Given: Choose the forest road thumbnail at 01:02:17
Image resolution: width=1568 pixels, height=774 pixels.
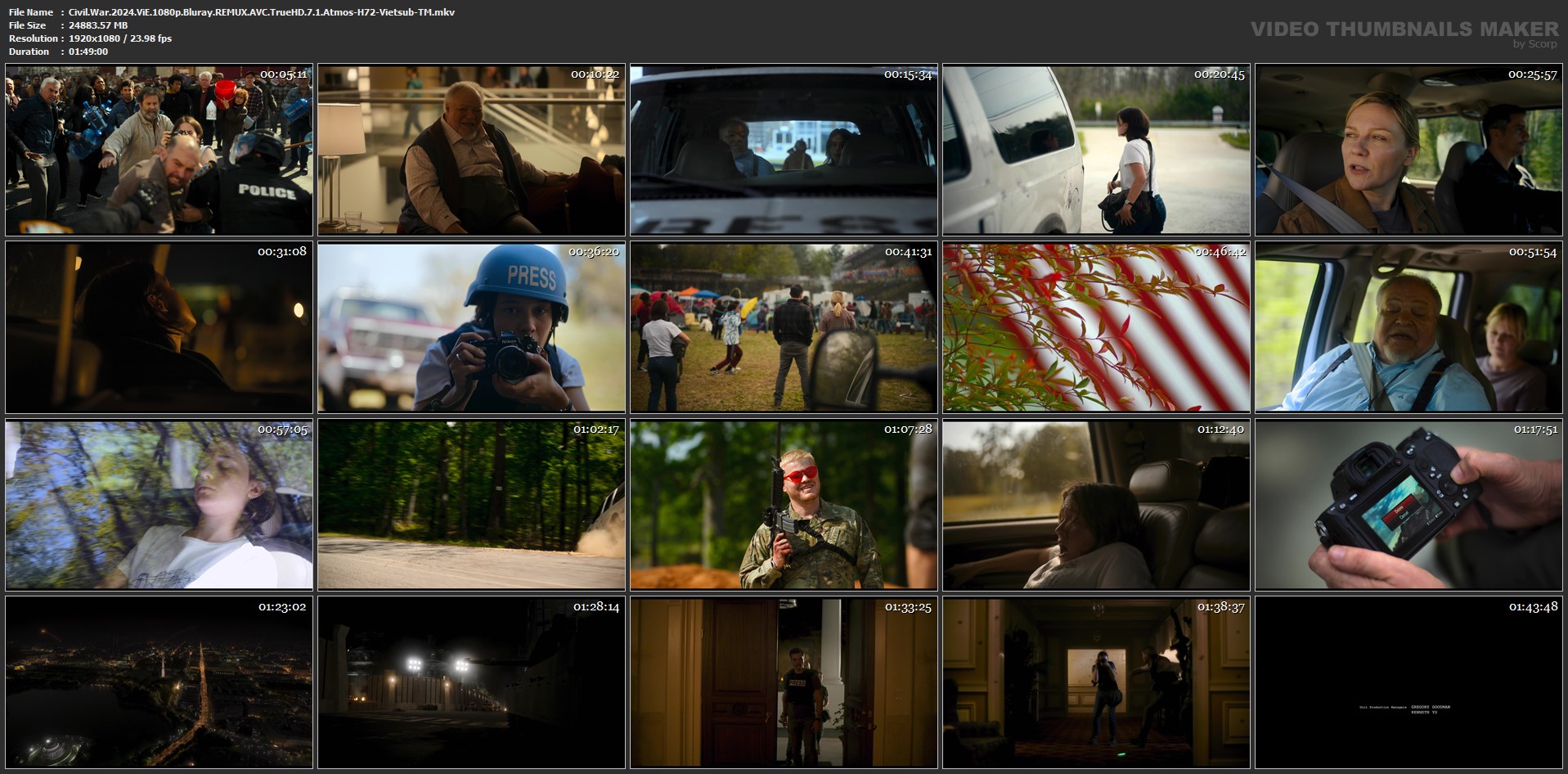Looking at the screenshot, I should (472, 506).
